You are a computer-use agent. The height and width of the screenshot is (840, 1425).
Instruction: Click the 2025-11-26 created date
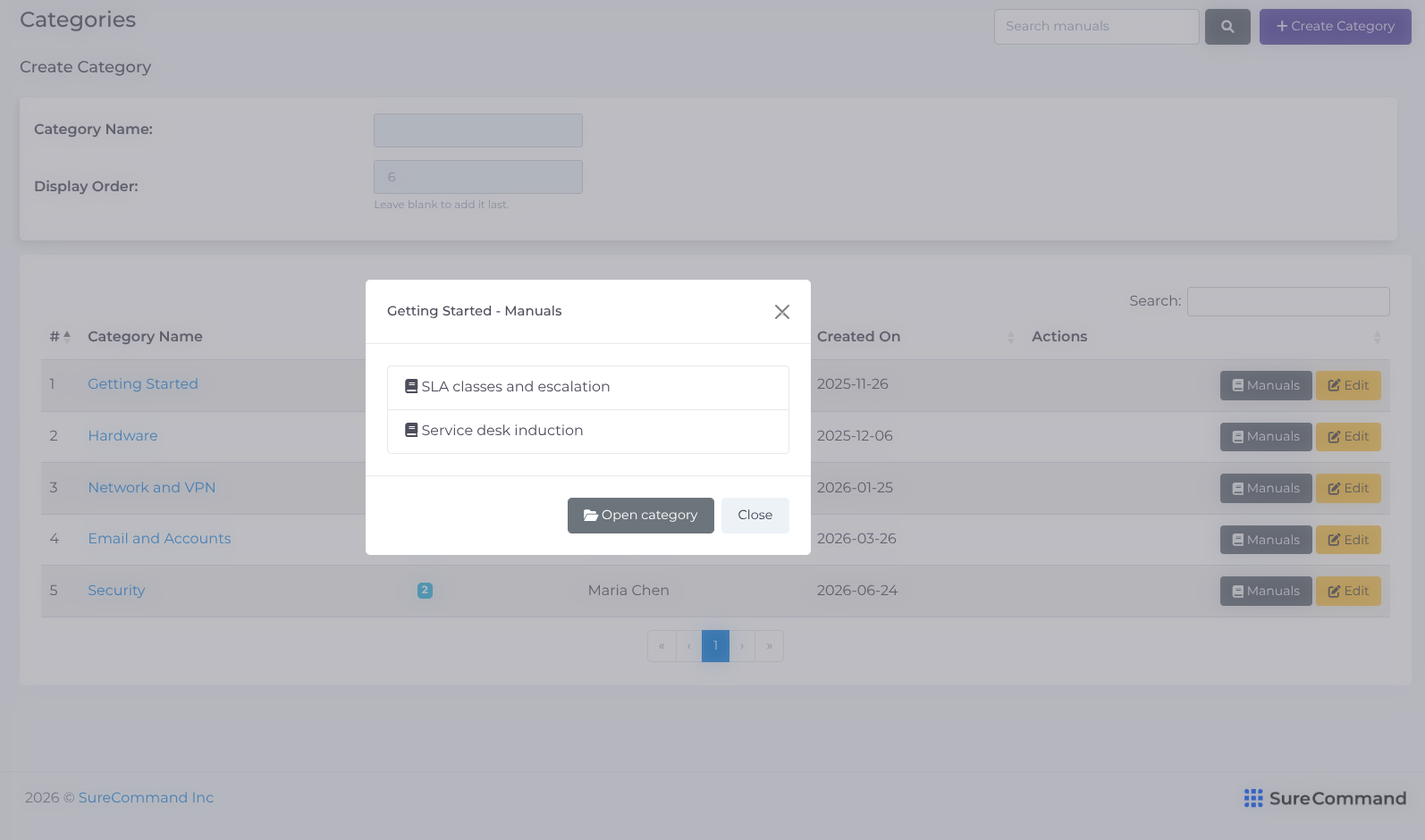[x=853, y=384]
